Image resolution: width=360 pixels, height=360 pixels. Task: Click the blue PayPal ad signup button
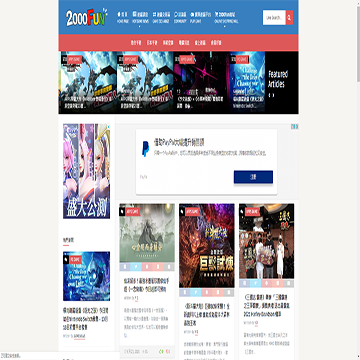pyautogui.click(x=253, y=177)
